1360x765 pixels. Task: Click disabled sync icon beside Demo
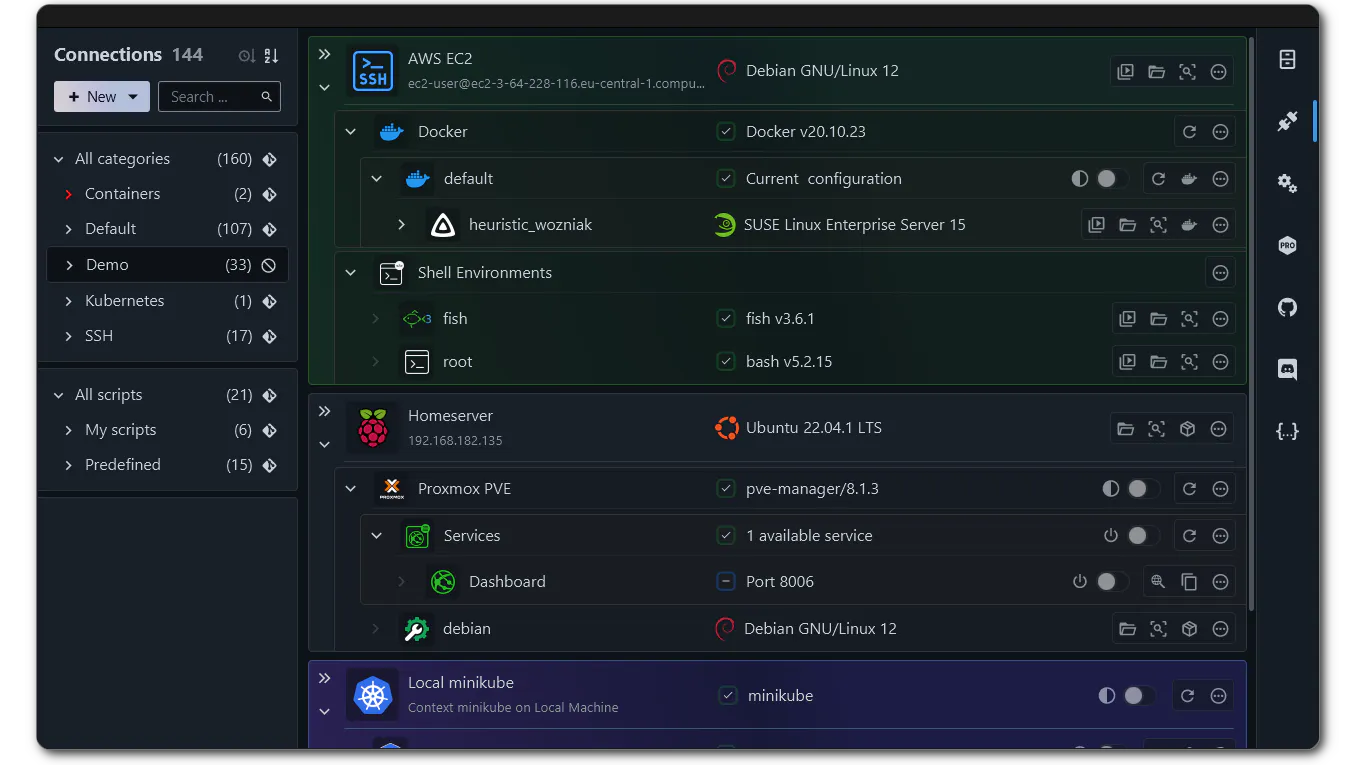click(269, 265)
